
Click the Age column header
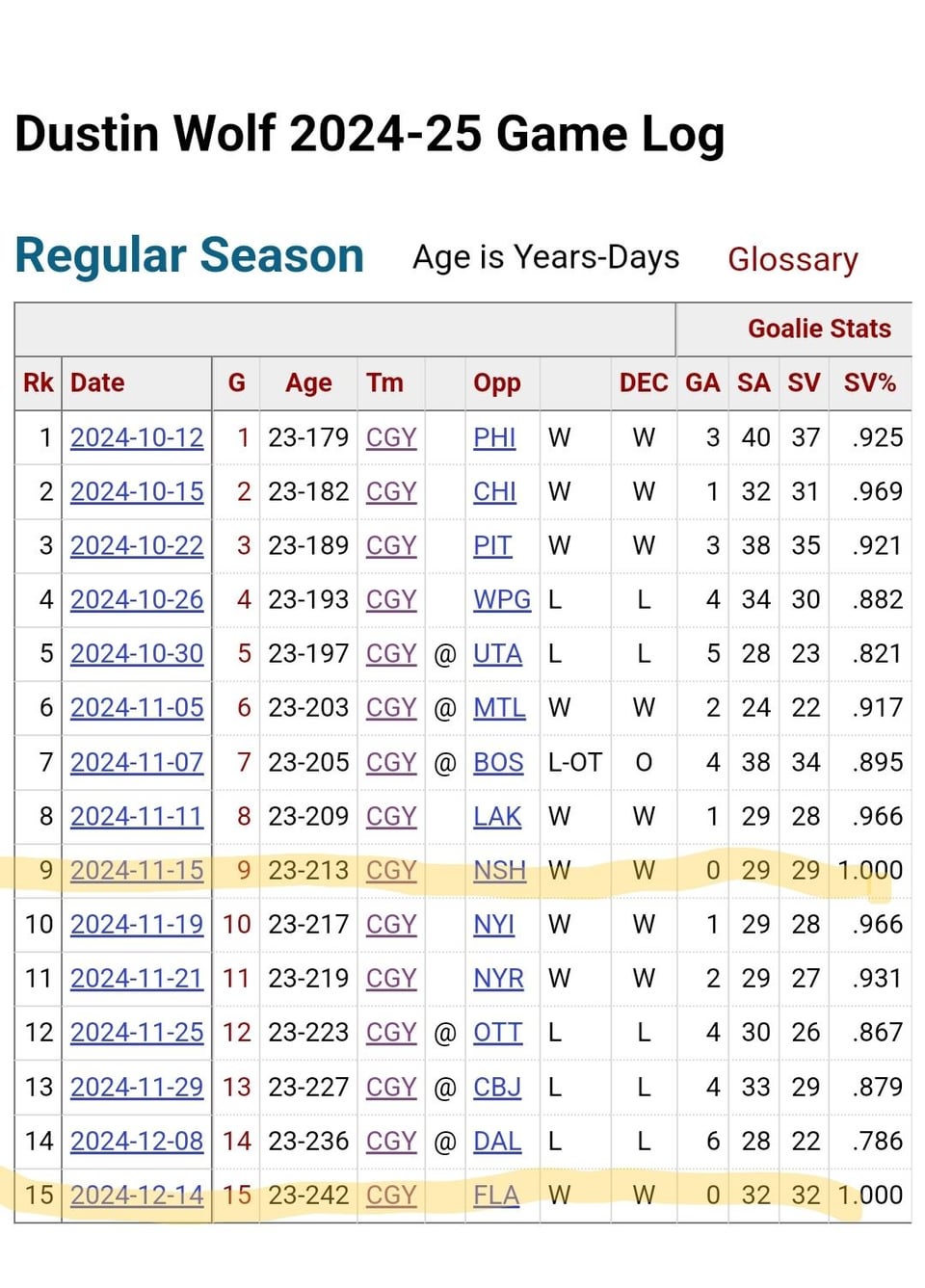tap(308, 382)
